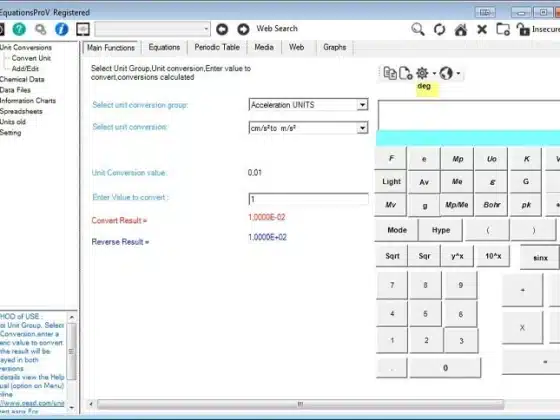This screenshot has width=560, height=420.
Task: Expand the gear icon's dropdown arrow
Action: click(x=434, y=74)
